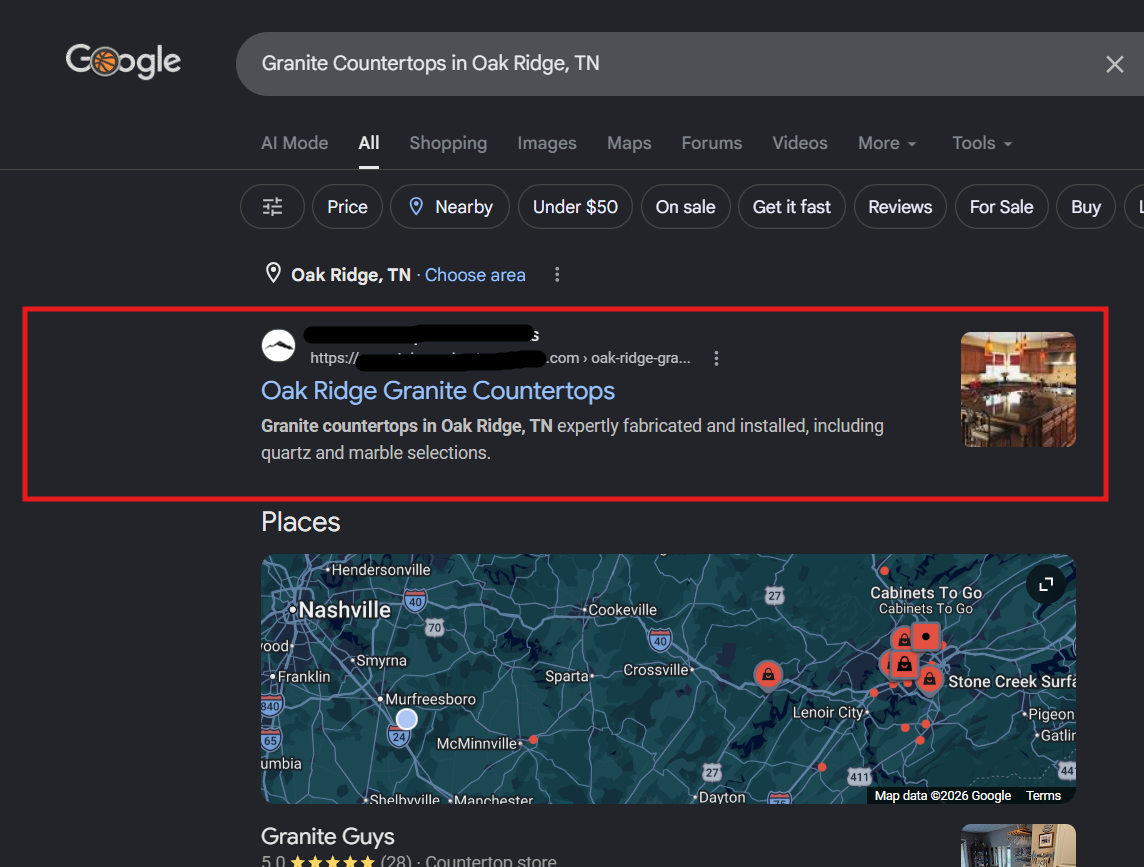
Task: Click the Terms link on the map
Action: coord(1043,795)
